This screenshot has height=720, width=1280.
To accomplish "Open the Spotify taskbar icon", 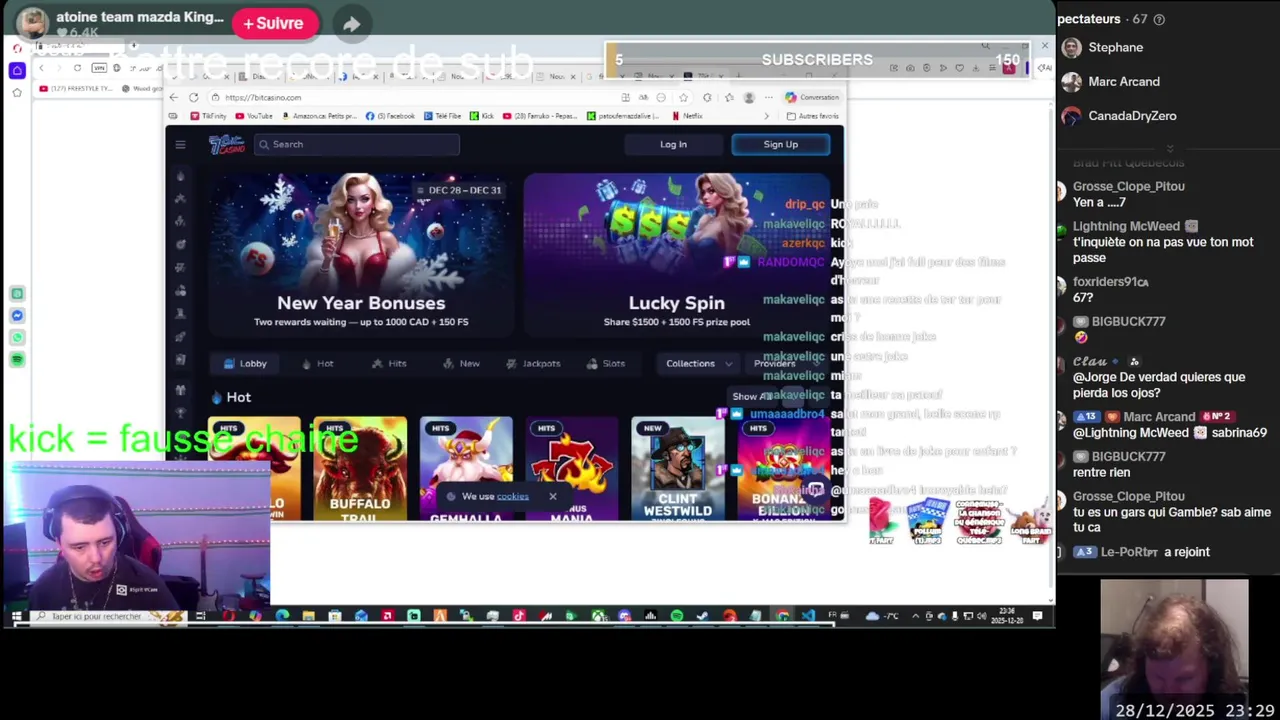I will tap(676, 616).
